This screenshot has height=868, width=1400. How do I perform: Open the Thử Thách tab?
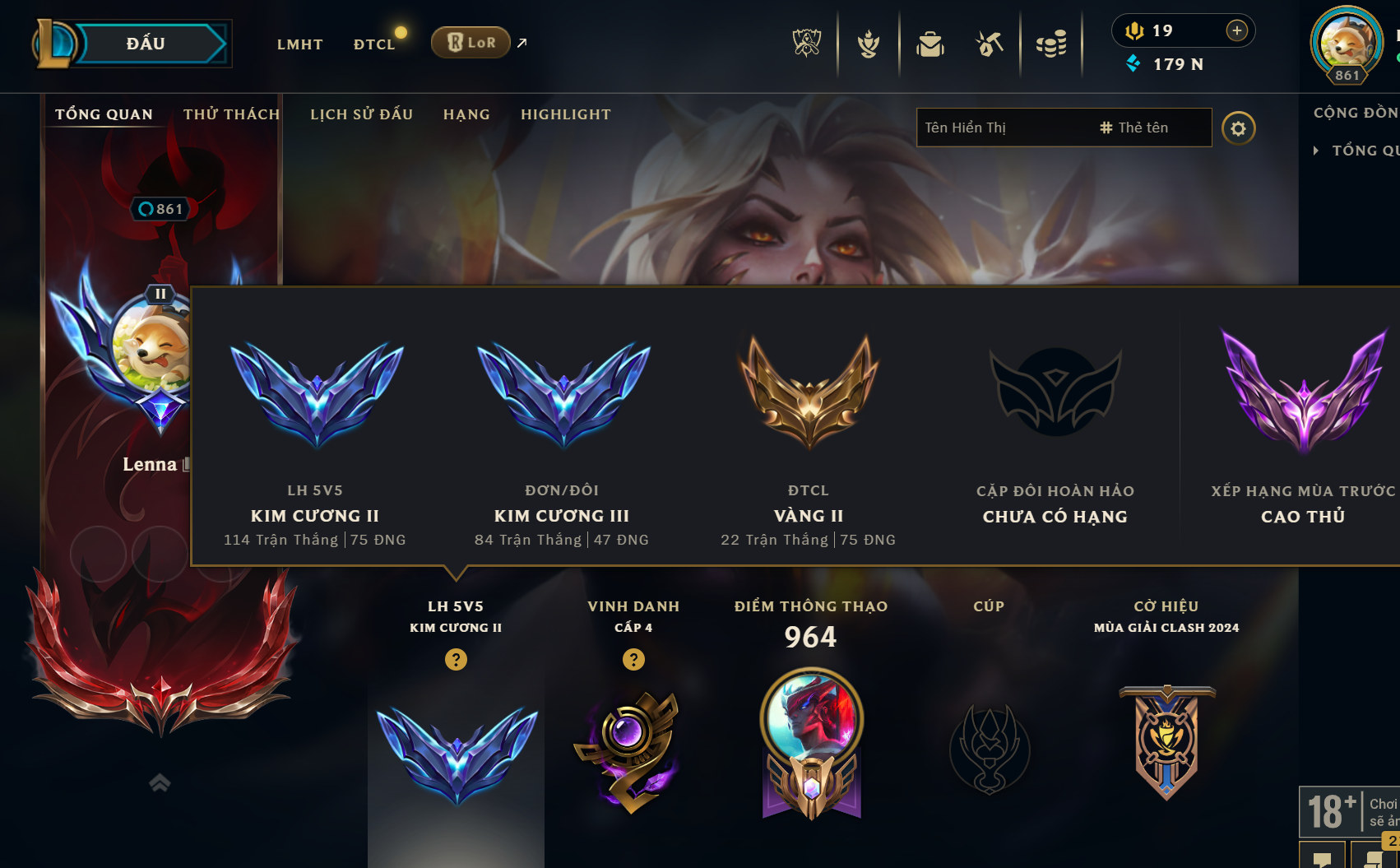tap(231, 114)
